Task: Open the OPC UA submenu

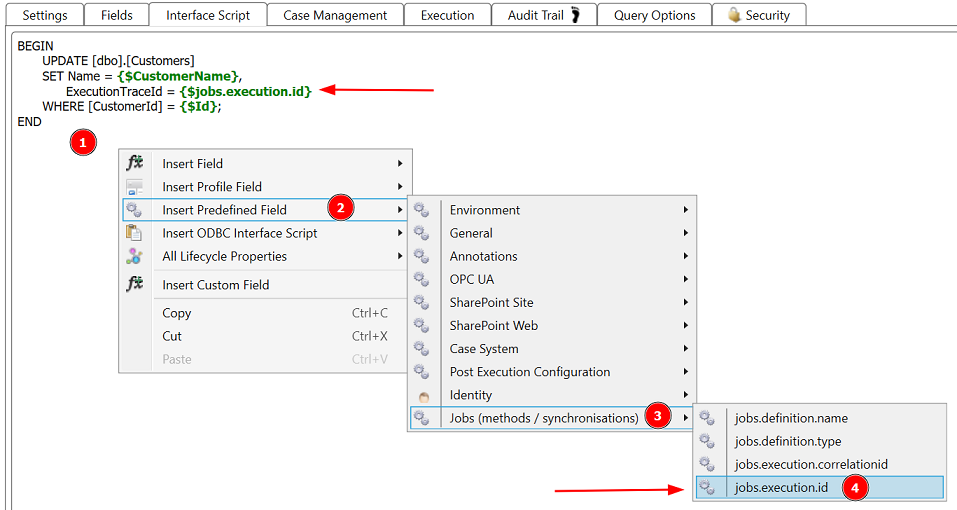Action: (x=552, y=279)
